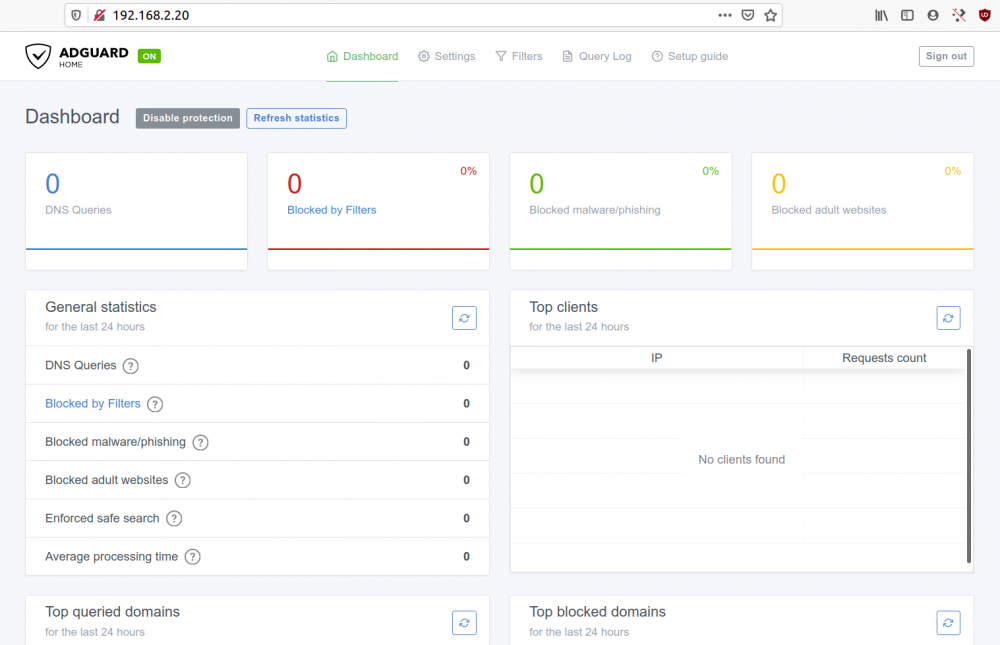Screen dimensions: 1000x645
Task: Click the green ON status badge
Action: [149, 56]
